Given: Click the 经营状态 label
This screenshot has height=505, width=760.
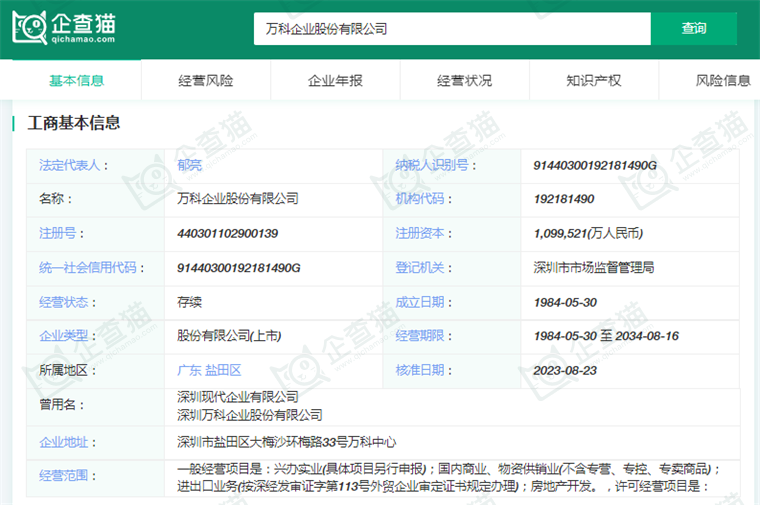Looking at the screenshot, I should click(63, 302).
